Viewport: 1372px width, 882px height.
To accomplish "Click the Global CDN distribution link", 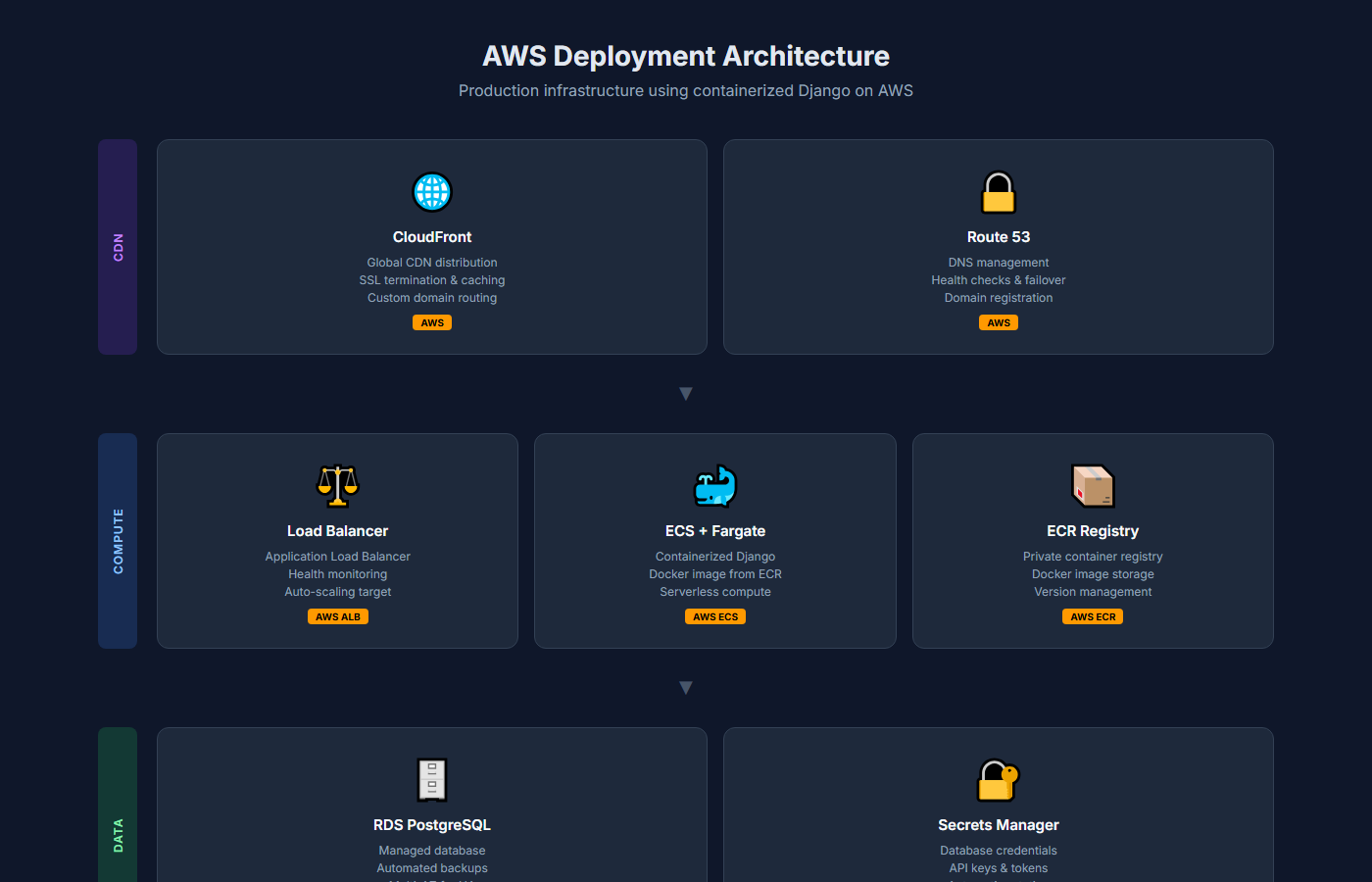I will click(x=432, y=262).
